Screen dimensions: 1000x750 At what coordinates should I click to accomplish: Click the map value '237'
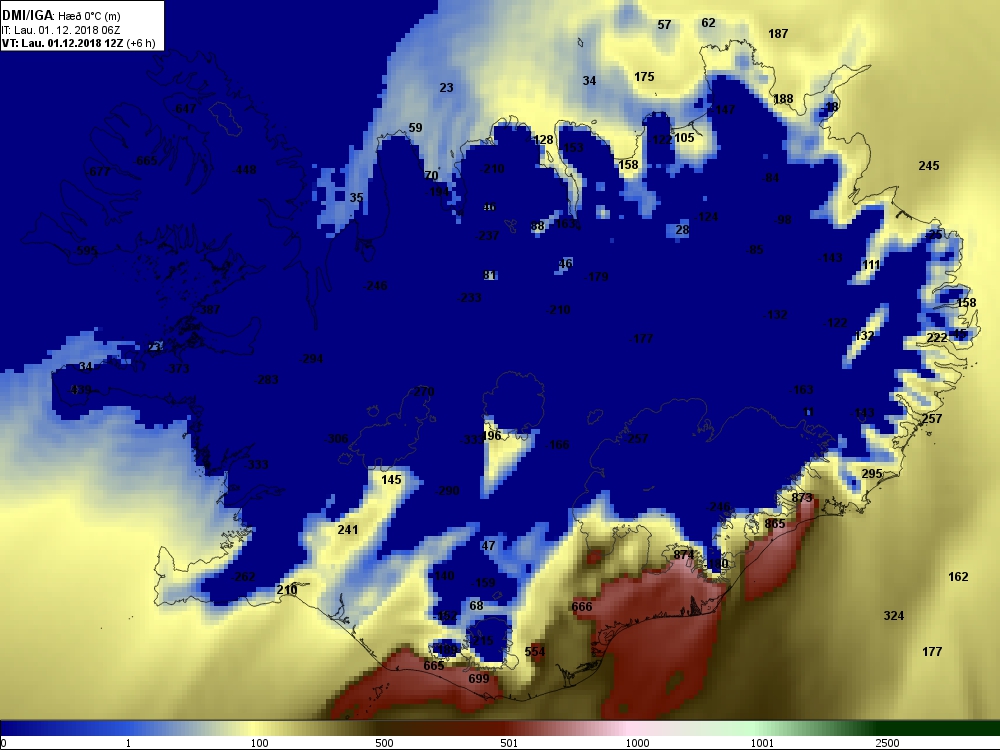coord(489,235)
